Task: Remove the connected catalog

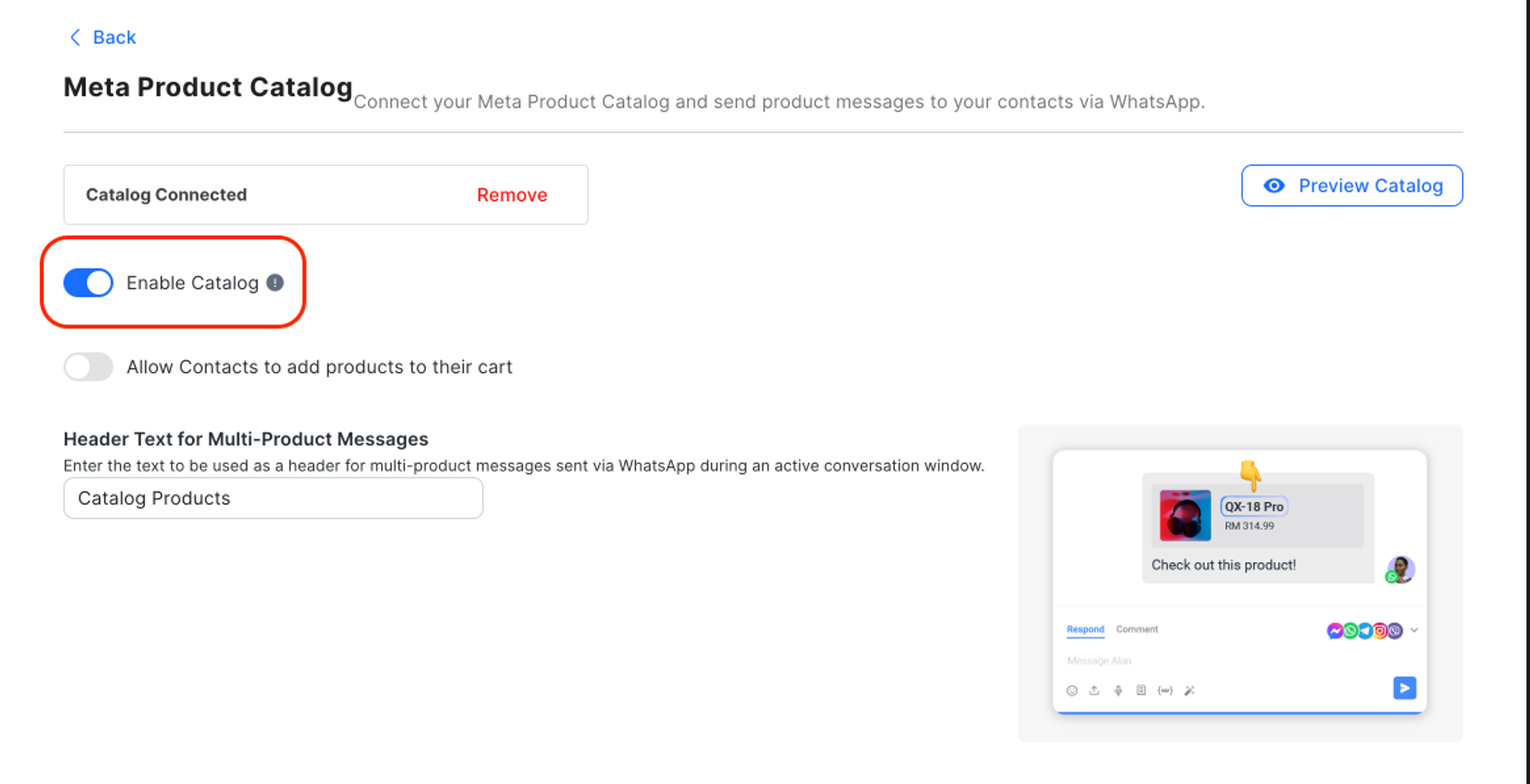Action: 512,195
